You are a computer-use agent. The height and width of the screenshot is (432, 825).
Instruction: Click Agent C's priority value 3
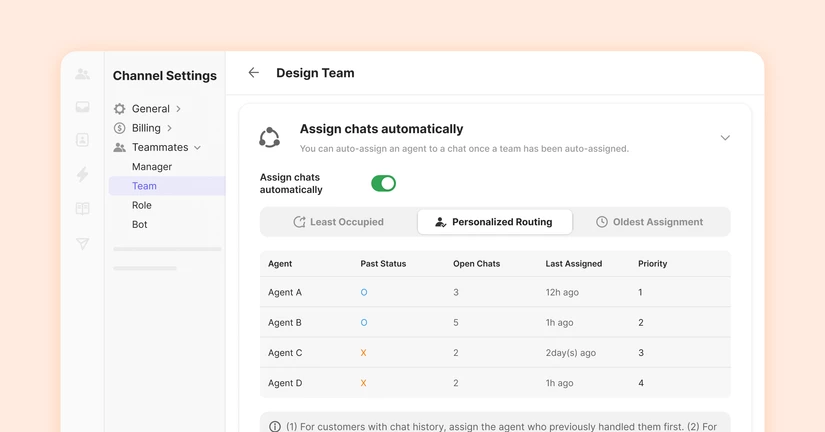[x=641, y=353]
